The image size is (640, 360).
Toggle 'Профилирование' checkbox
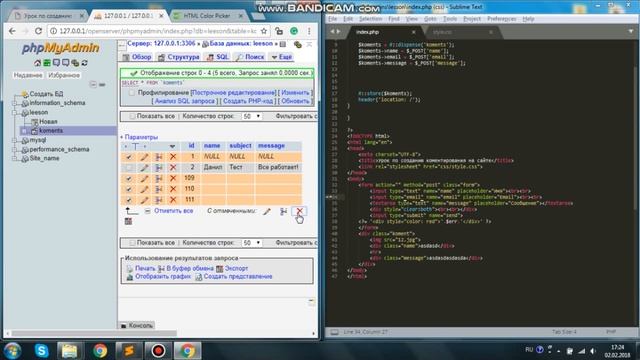click(x=131, y=93)
